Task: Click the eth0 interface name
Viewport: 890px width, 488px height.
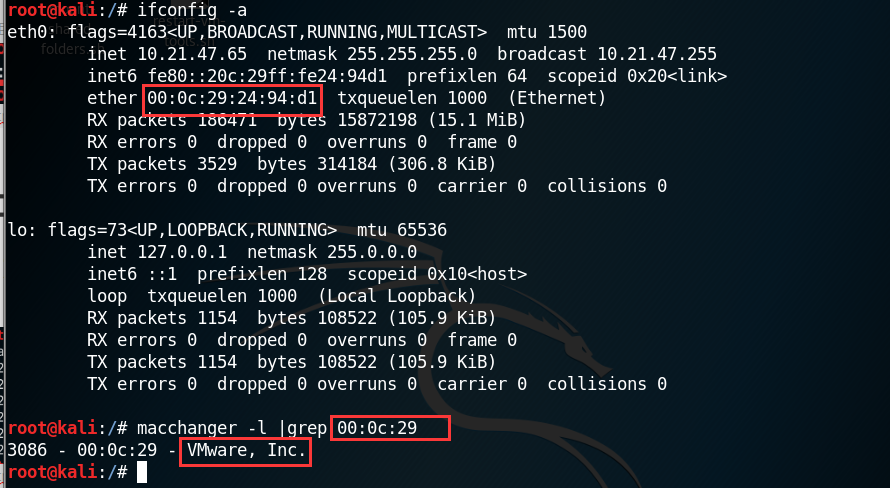Action: 27,32
